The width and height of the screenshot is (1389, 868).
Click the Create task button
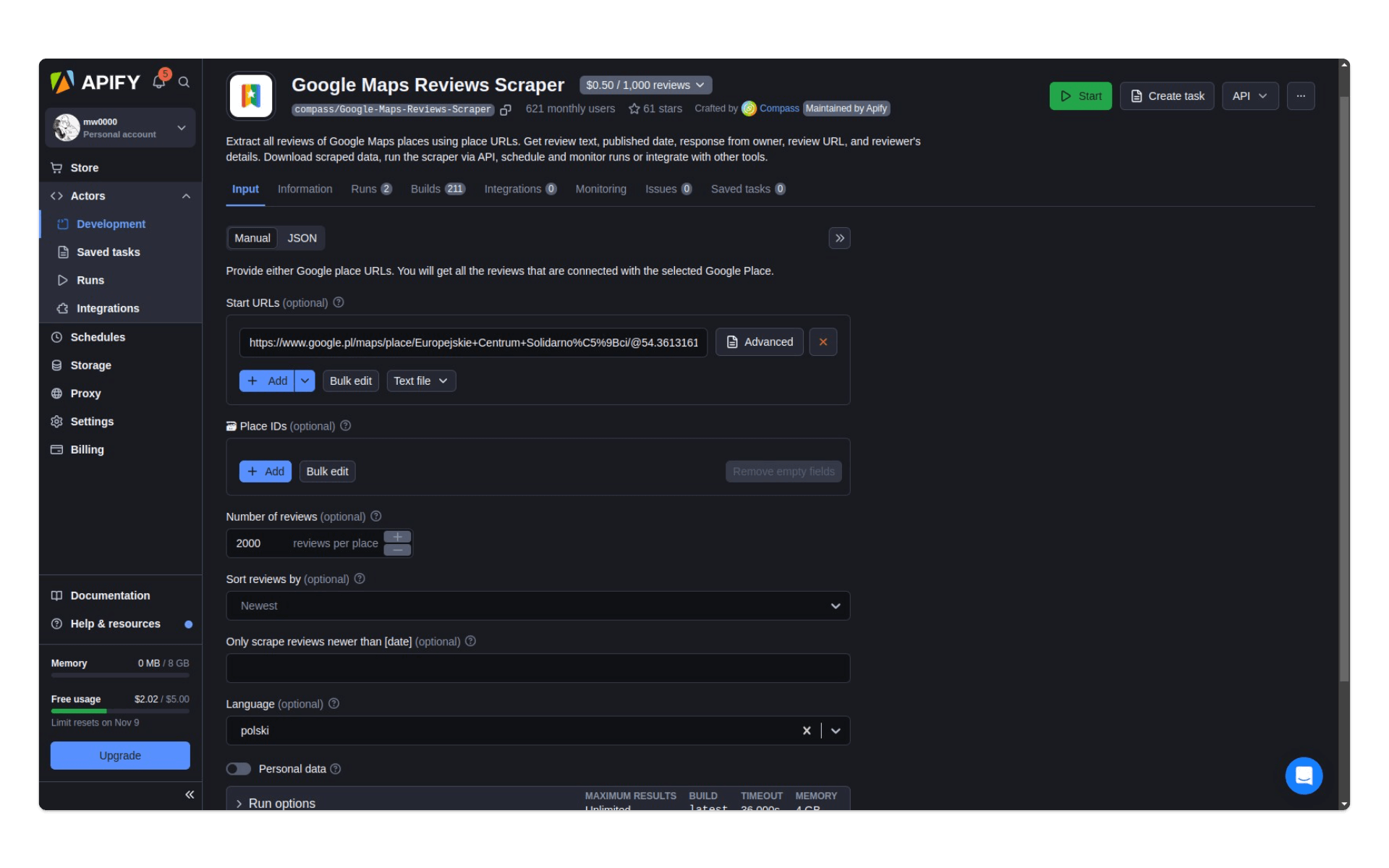(x=1167, y=95)
